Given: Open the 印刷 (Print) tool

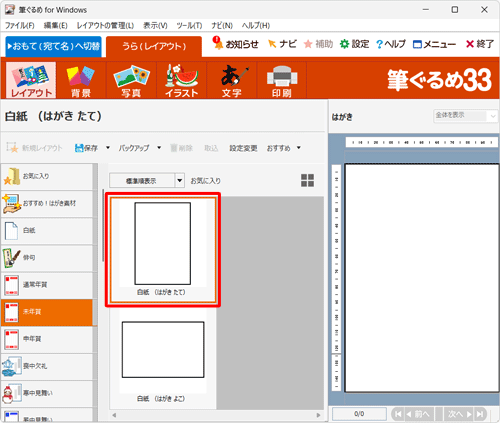Looking at the screenshot, I should (x=282, y=80).
